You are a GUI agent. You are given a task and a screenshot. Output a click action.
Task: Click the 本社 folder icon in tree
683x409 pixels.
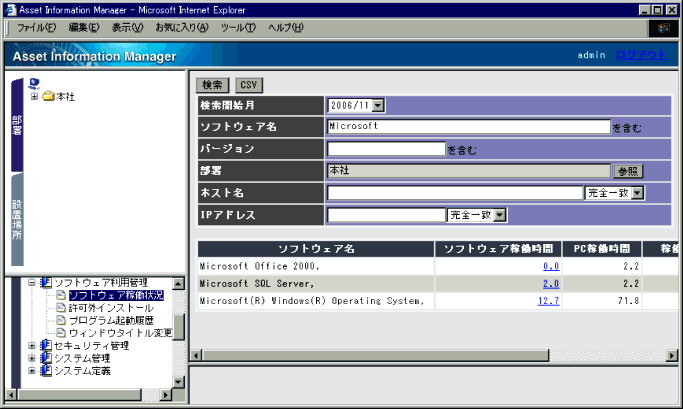coord(48,97)
